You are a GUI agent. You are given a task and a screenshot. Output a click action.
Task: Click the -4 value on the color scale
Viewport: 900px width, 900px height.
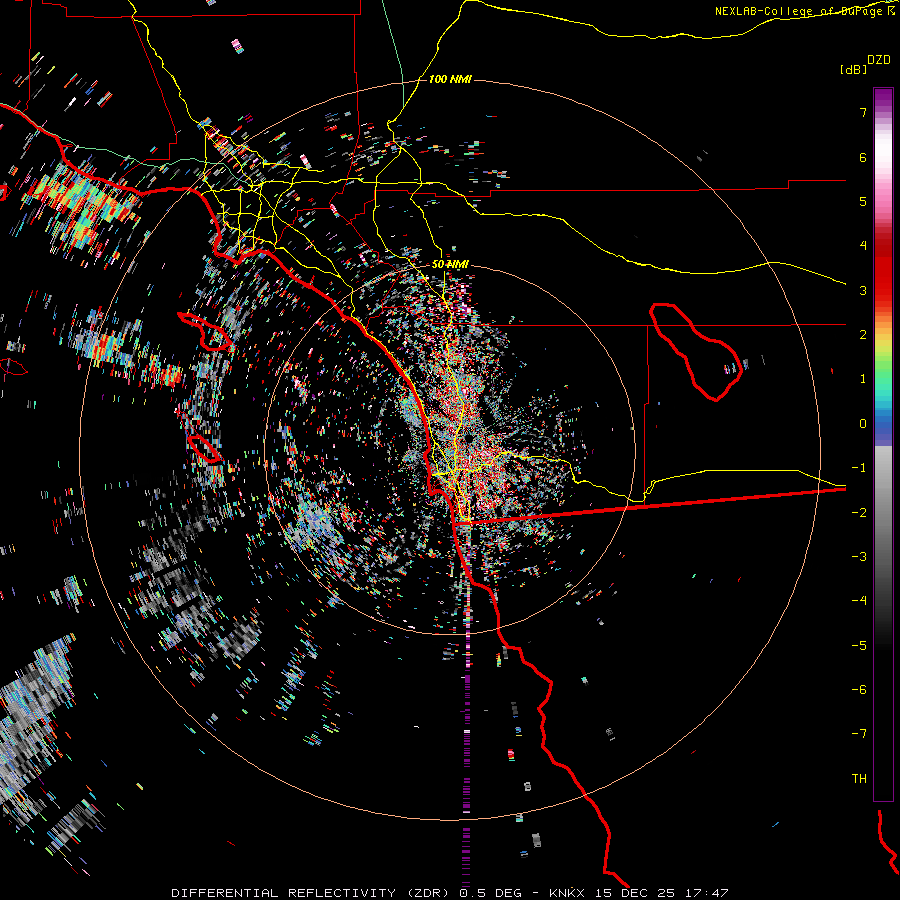point(859,601)
